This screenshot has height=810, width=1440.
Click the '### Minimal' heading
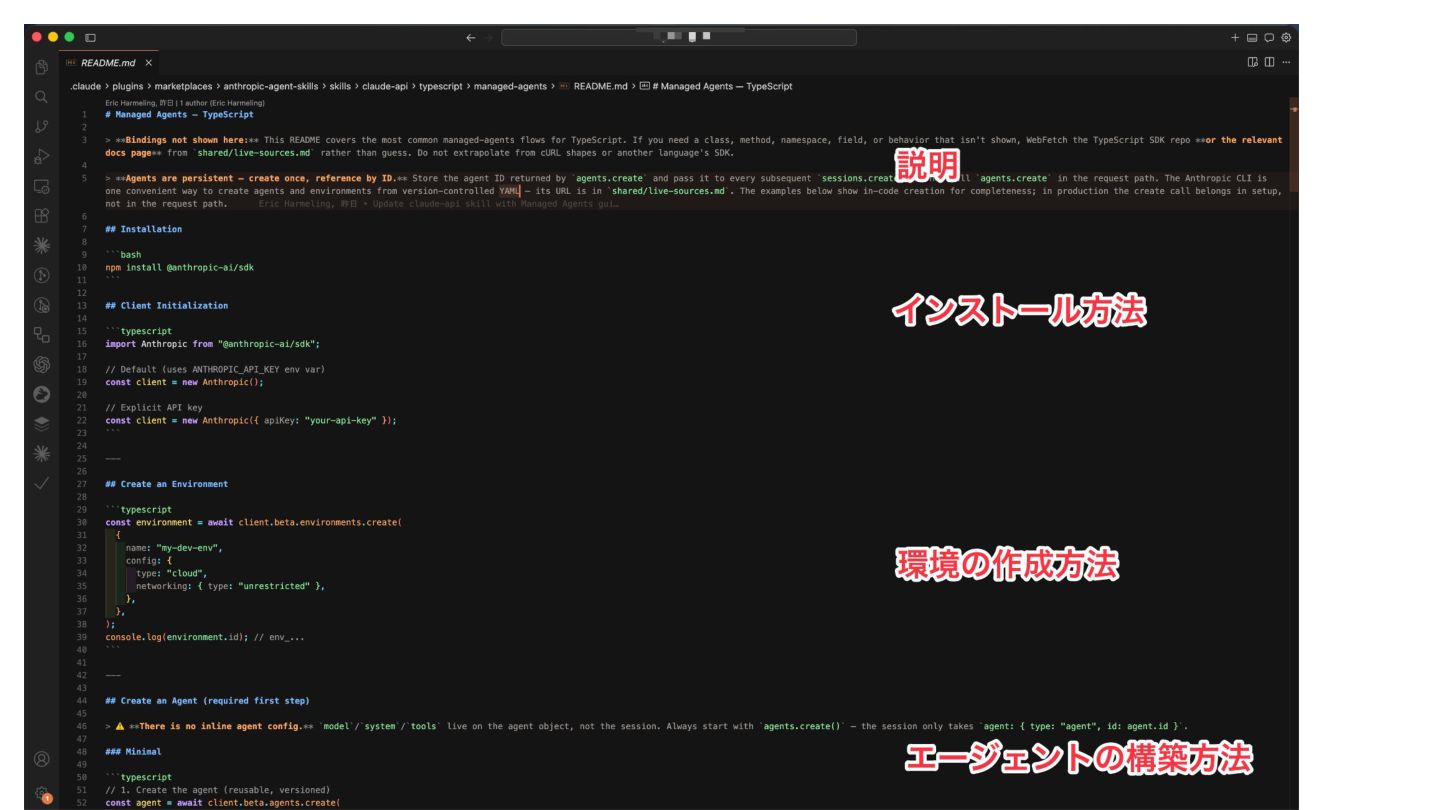coord(133,751)
